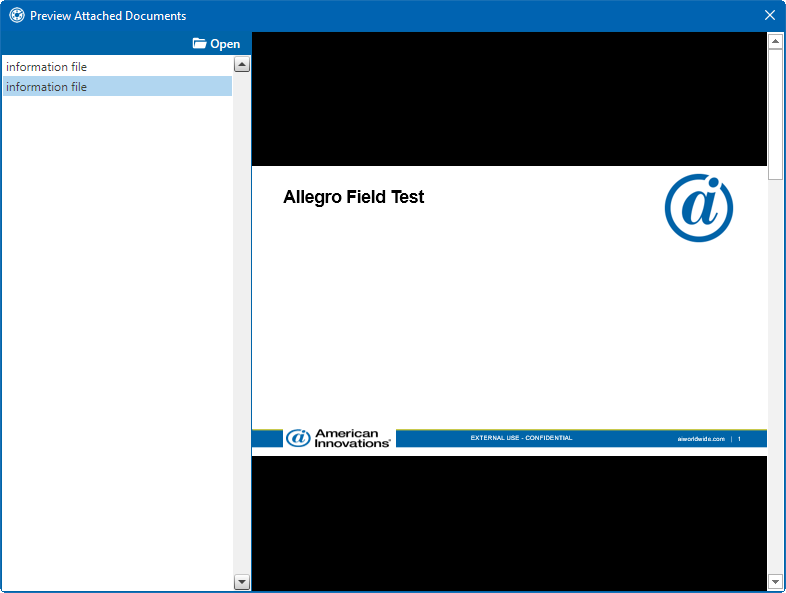
Task: Click the preview pane scroll up arrow
Action: 775,41
